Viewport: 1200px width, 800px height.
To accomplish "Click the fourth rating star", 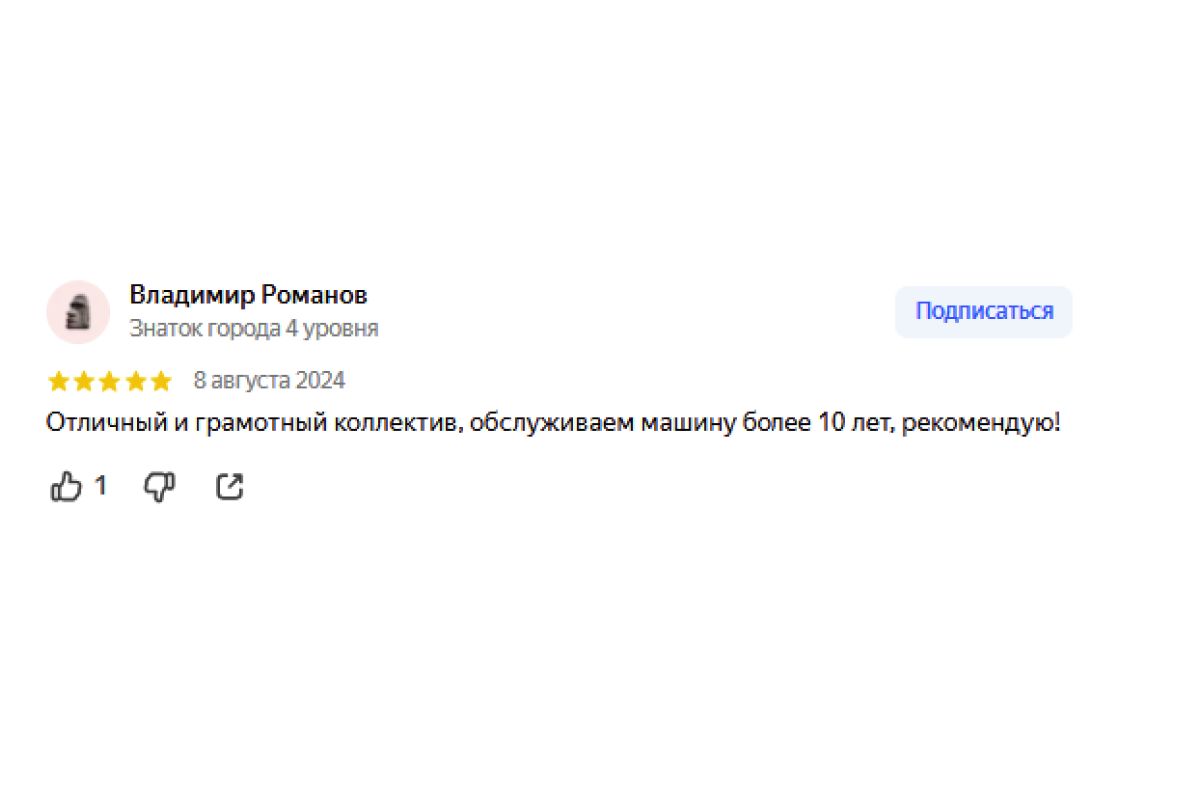I will tap(135, 381).
